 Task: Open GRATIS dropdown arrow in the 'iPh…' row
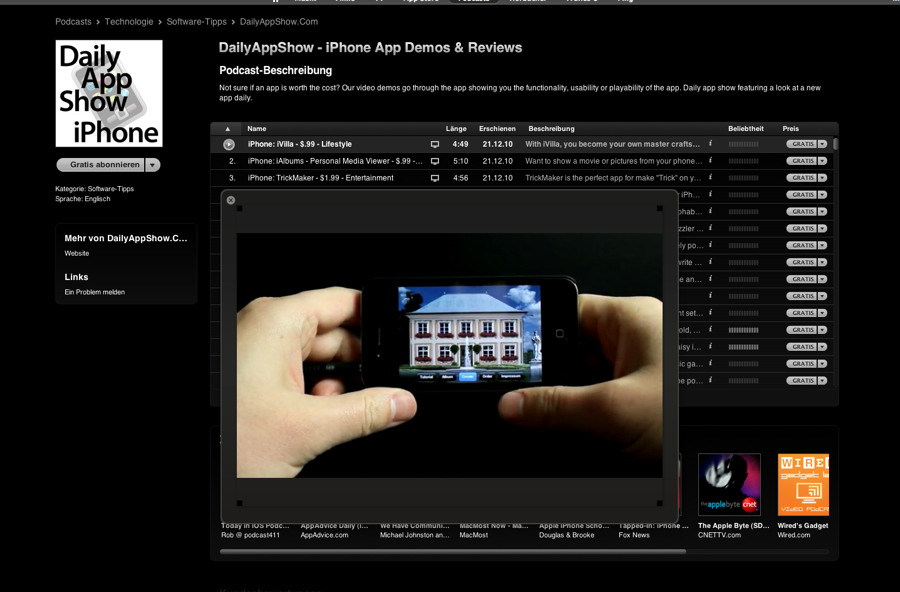(x=823, y=195)
